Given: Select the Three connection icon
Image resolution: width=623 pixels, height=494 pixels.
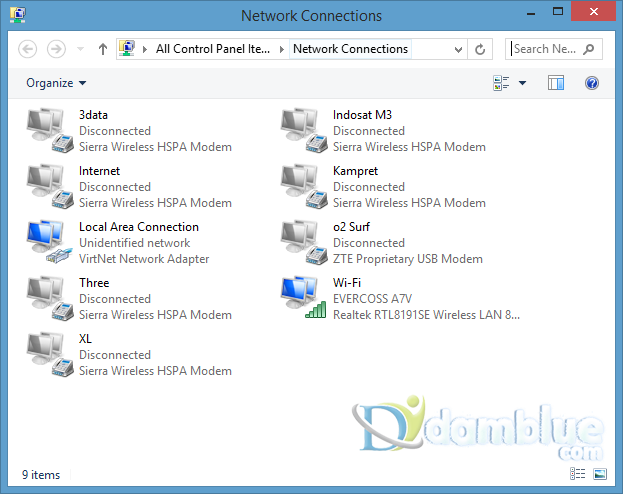Looking at the screenshot, I should [x=50, y=298].
